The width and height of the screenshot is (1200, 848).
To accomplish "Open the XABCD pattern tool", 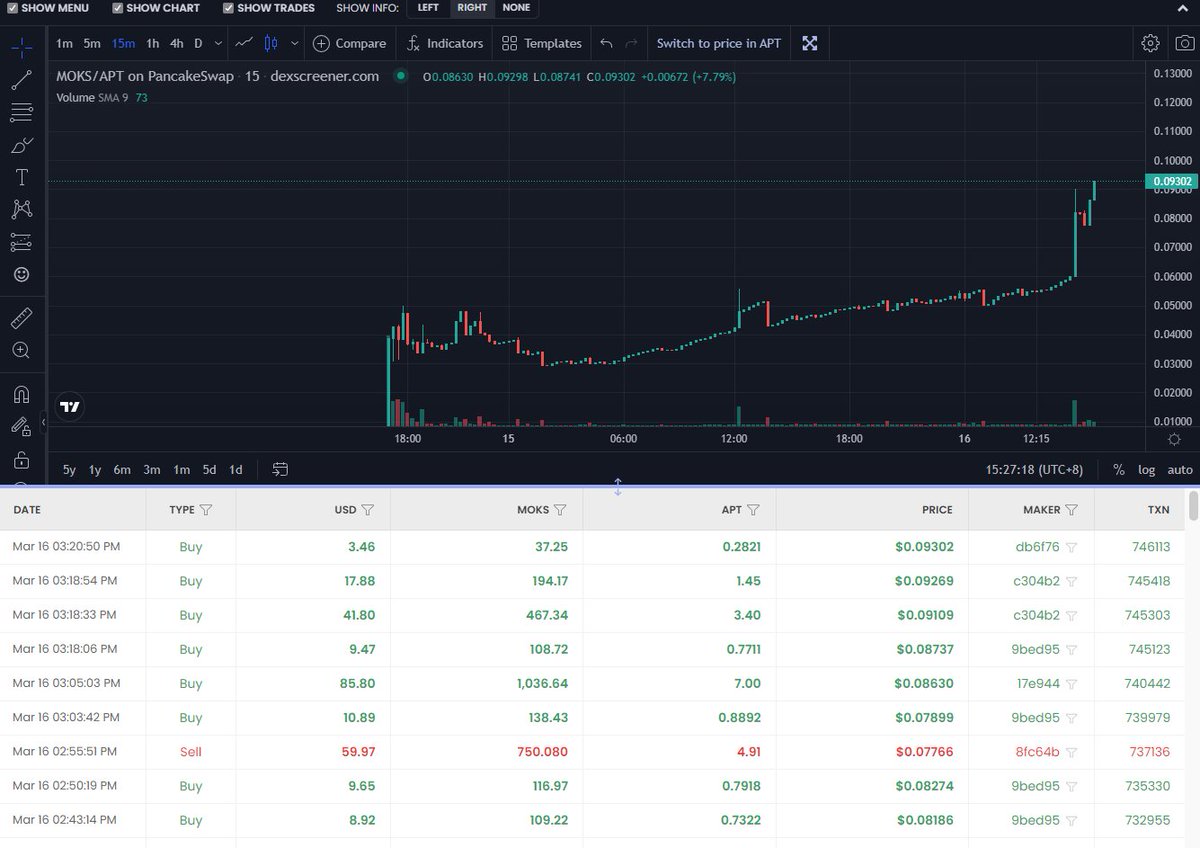I will pos(21,209).
